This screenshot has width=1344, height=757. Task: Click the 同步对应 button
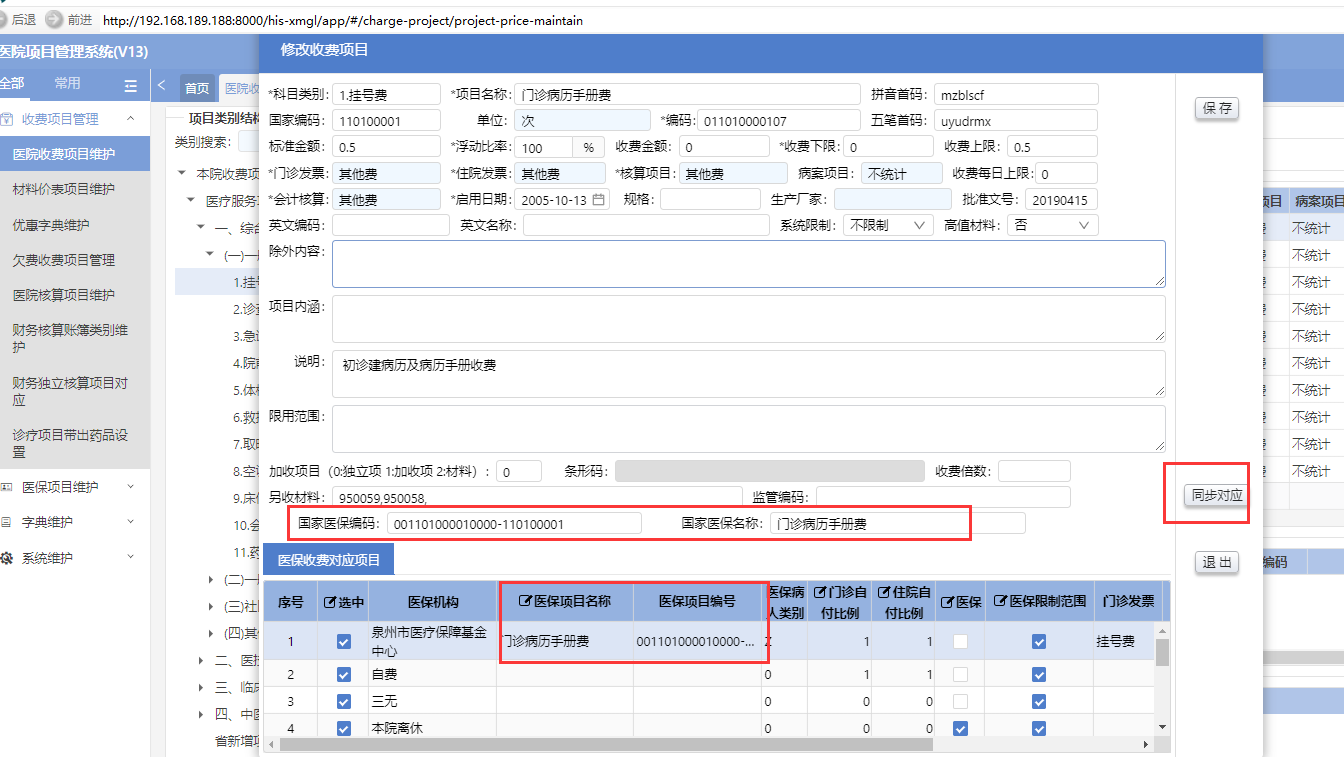1217,495
